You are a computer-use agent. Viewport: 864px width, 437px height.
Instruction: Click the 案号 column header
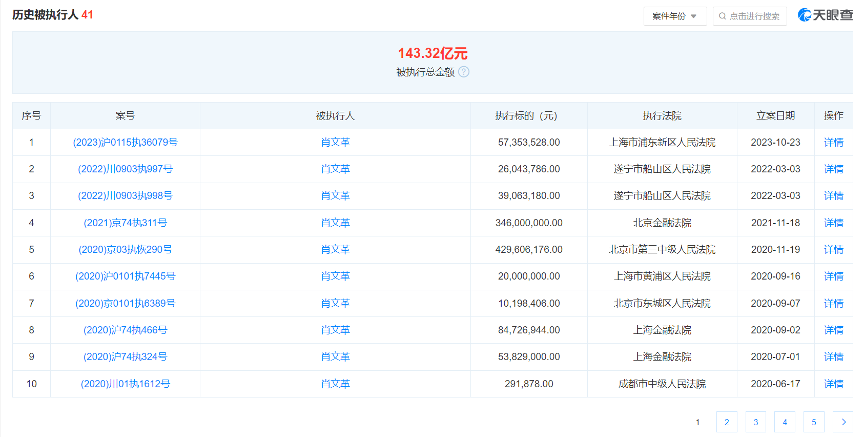click(125, 116)
